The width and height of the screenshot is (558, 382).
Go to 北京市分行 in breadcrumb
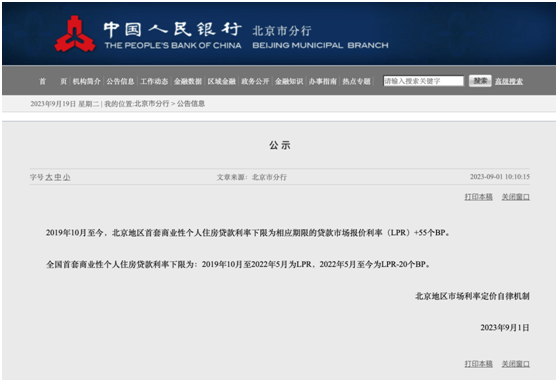(x=152, y=104)
